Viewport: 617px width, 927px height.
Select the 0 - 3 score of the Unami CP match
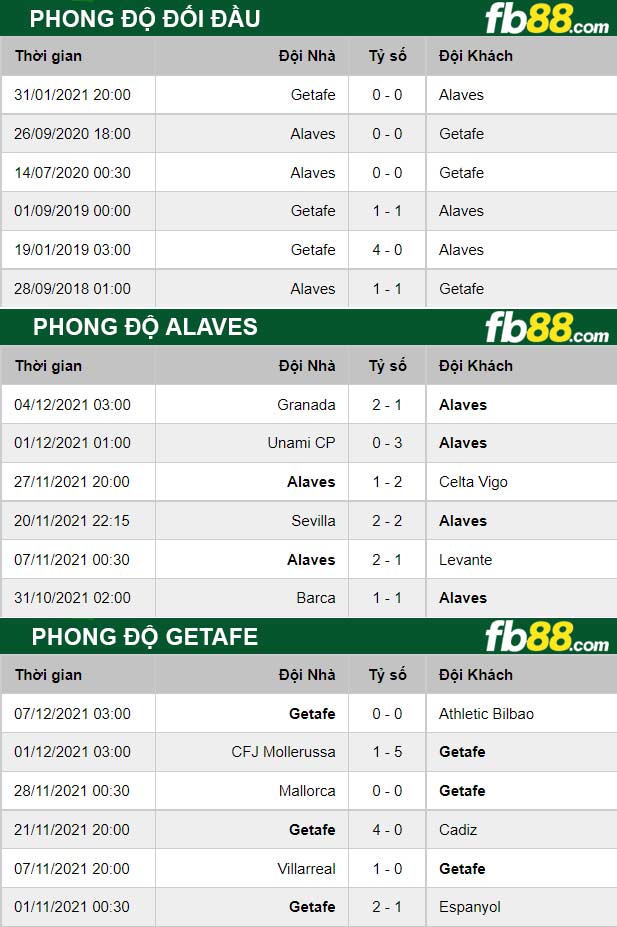click(x=387, y=443)
